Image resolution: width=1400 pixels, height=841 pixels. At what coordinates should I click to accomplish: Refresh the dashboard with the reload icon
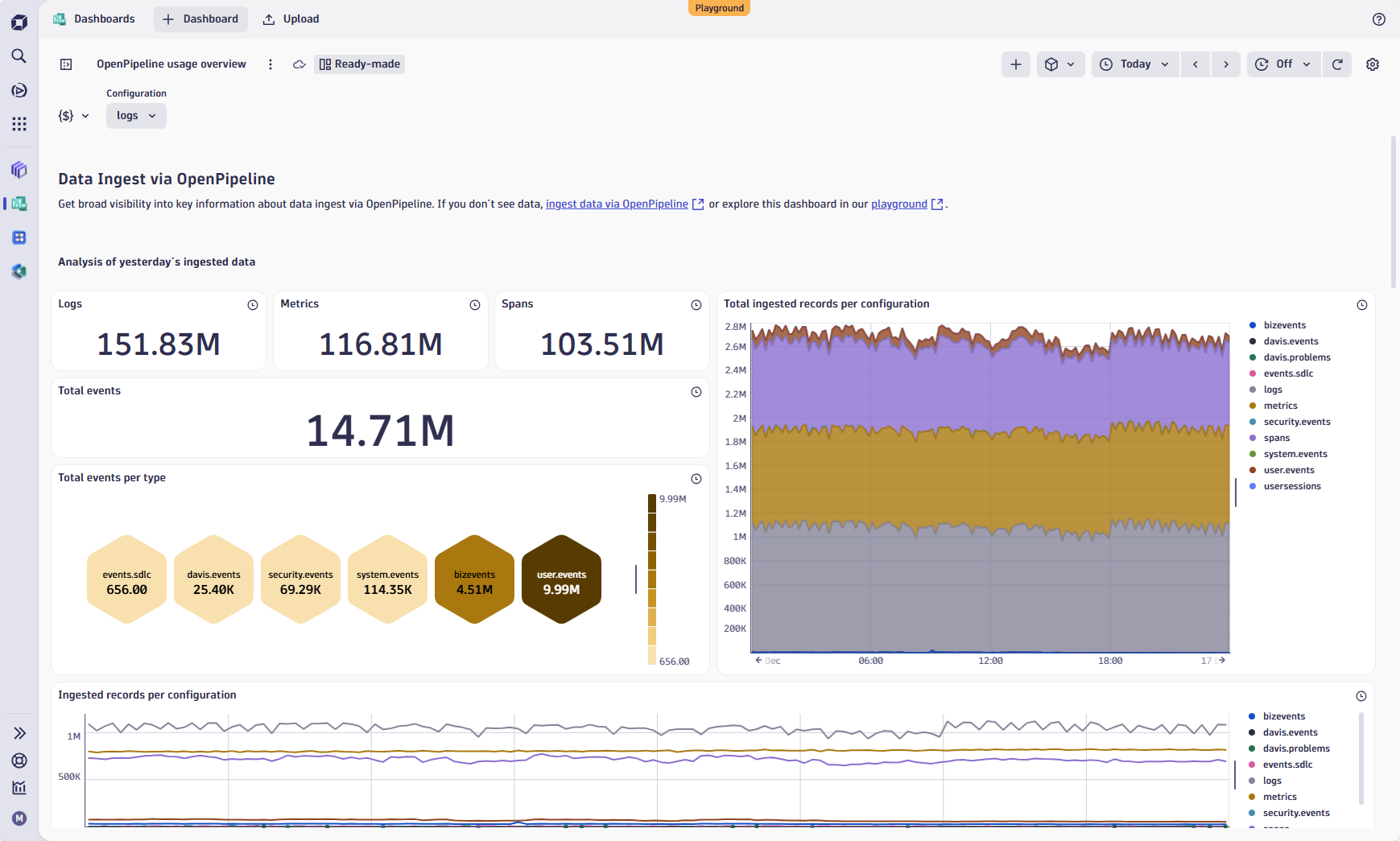tap(1337, 64)
